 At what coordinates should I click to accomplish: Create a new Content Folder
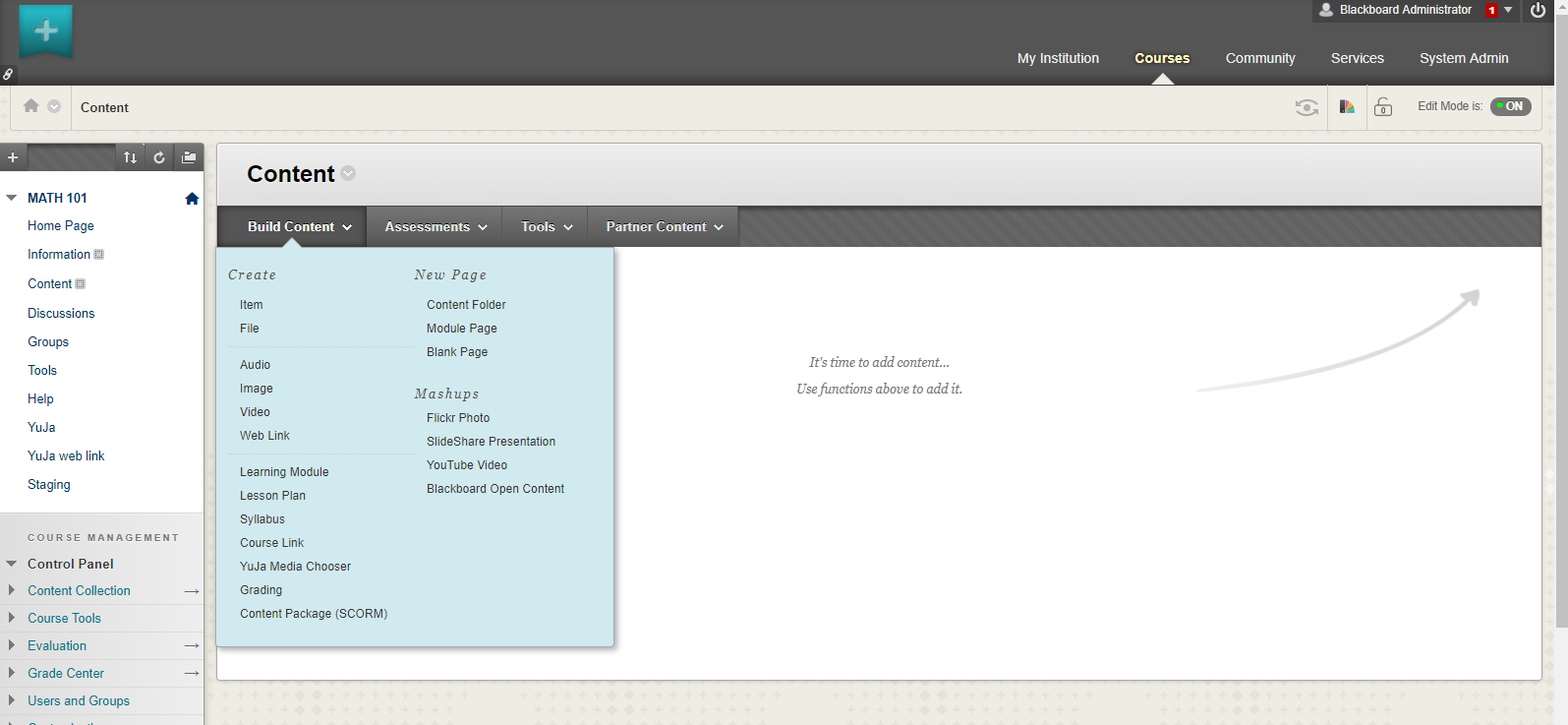click(466, 305)
